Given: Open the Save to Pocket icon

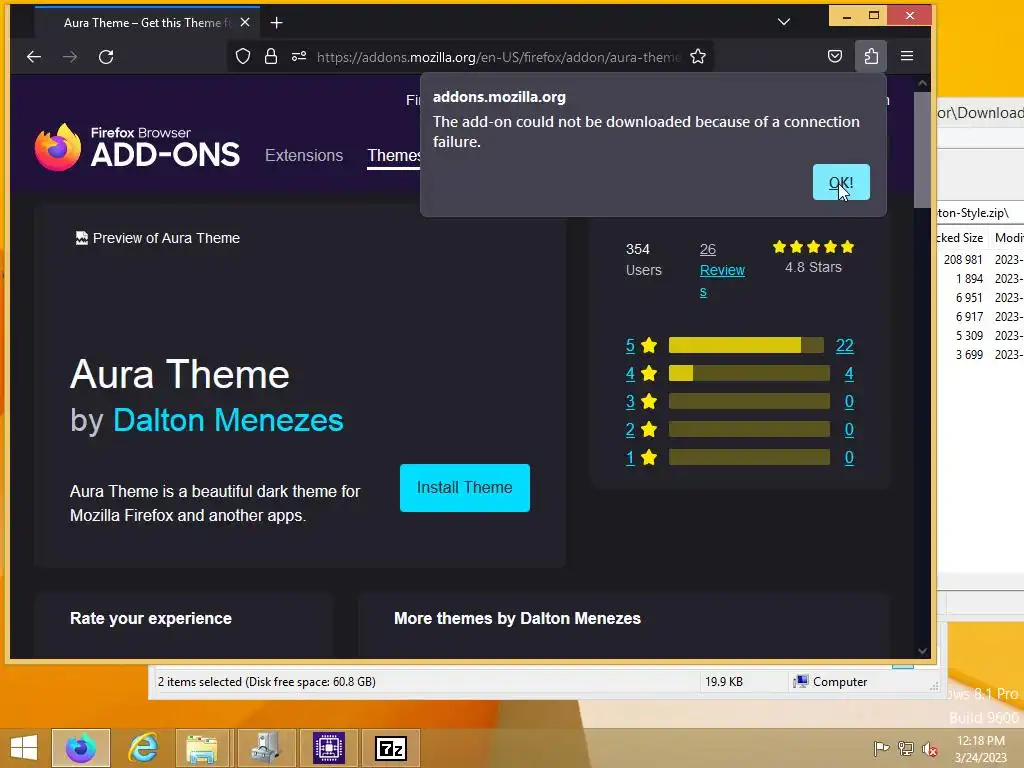Looking at the screenshot, I should 835,56.
